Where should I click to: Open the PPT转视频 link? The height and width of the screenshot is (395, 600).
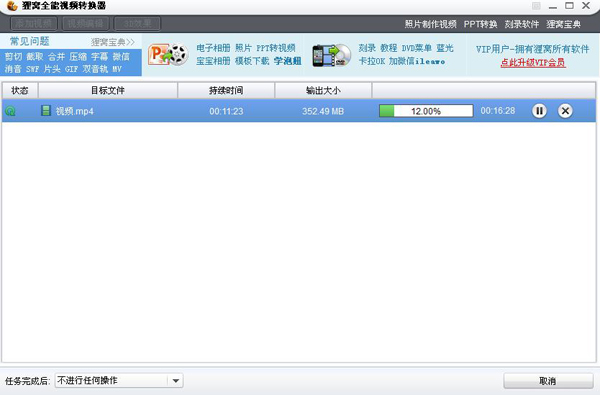(x=276, y=48)
